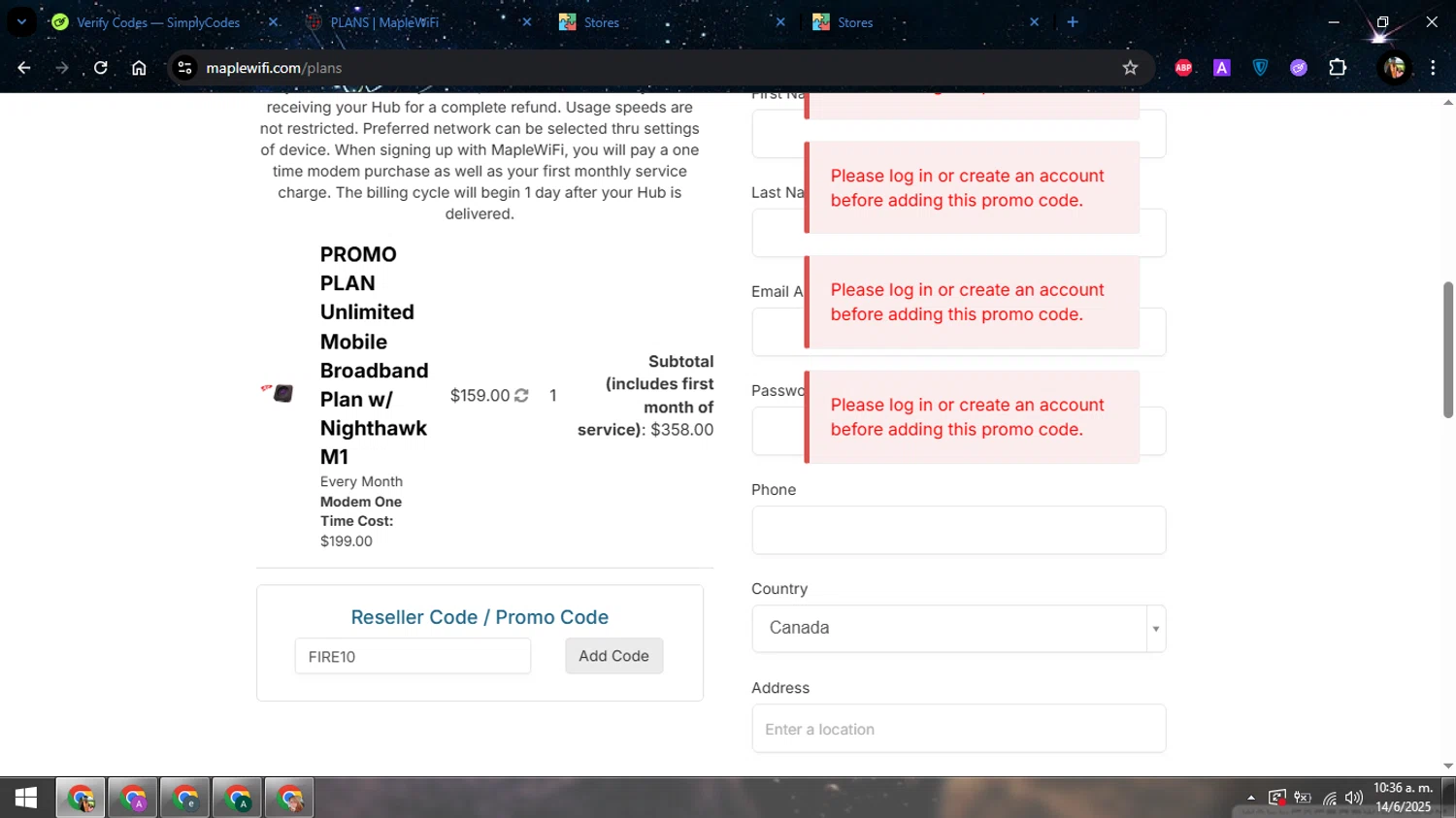
Task: Open the Extensions puzzle menu
Action: click(x=1338, y=68)
